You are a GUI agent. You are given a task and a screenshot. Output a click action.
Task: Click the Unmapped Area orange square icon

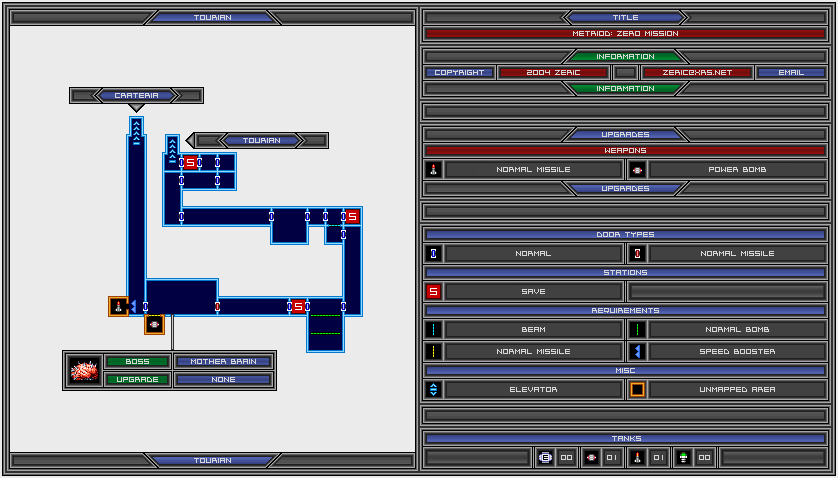pyautogui.click(x=637, y=389)
